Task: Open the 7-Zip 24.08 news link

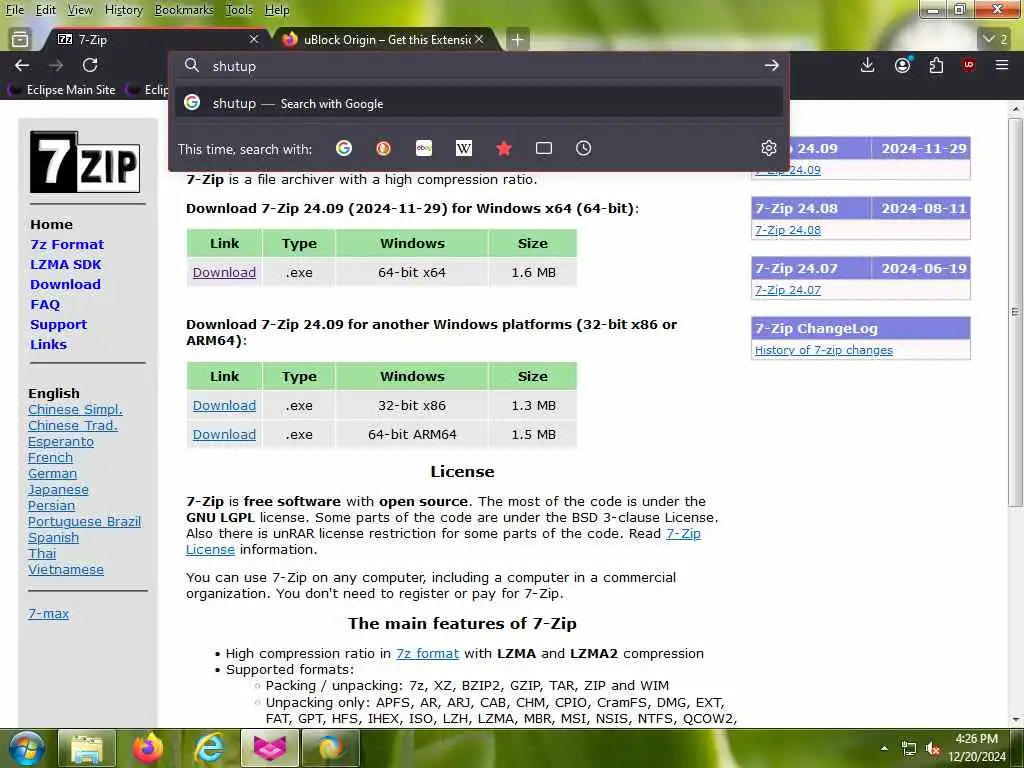Action: (x=788, y=230)
